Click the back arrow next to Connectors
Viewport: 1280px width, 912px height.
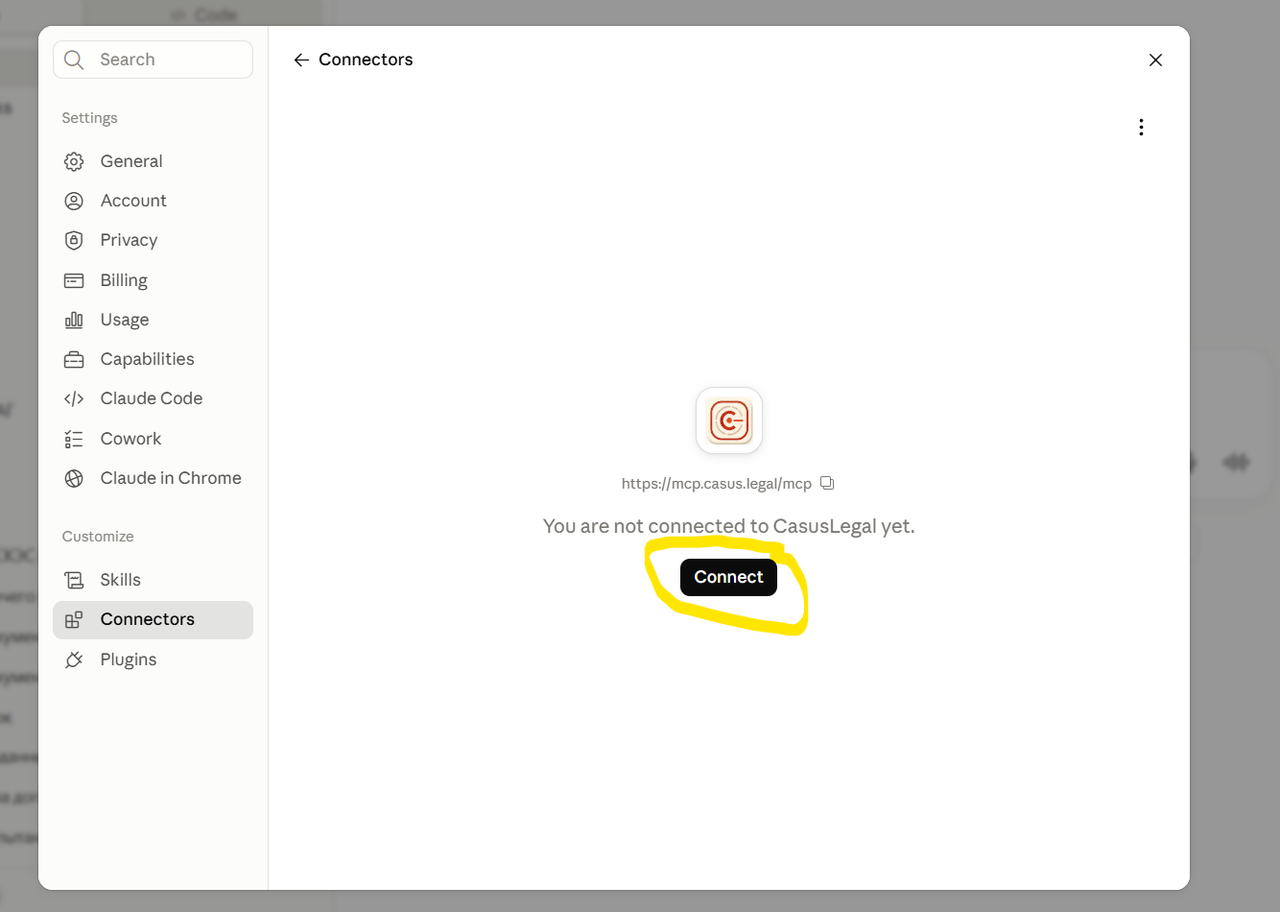click(x=301, y=60)
